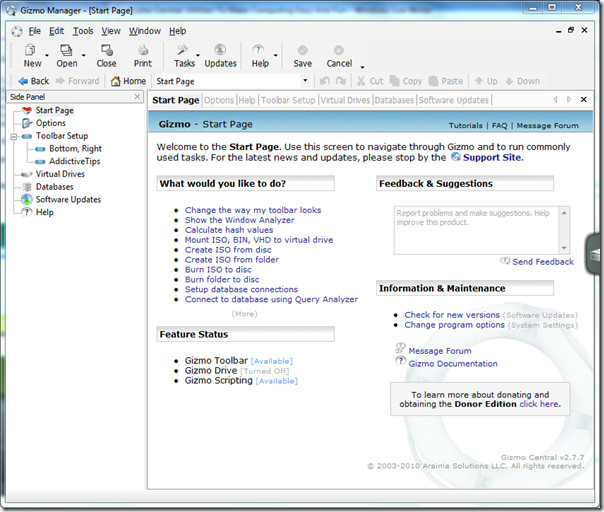
Task: Go Back with the blue arrow
Action: pyautogui.click(x=34, y=81)
